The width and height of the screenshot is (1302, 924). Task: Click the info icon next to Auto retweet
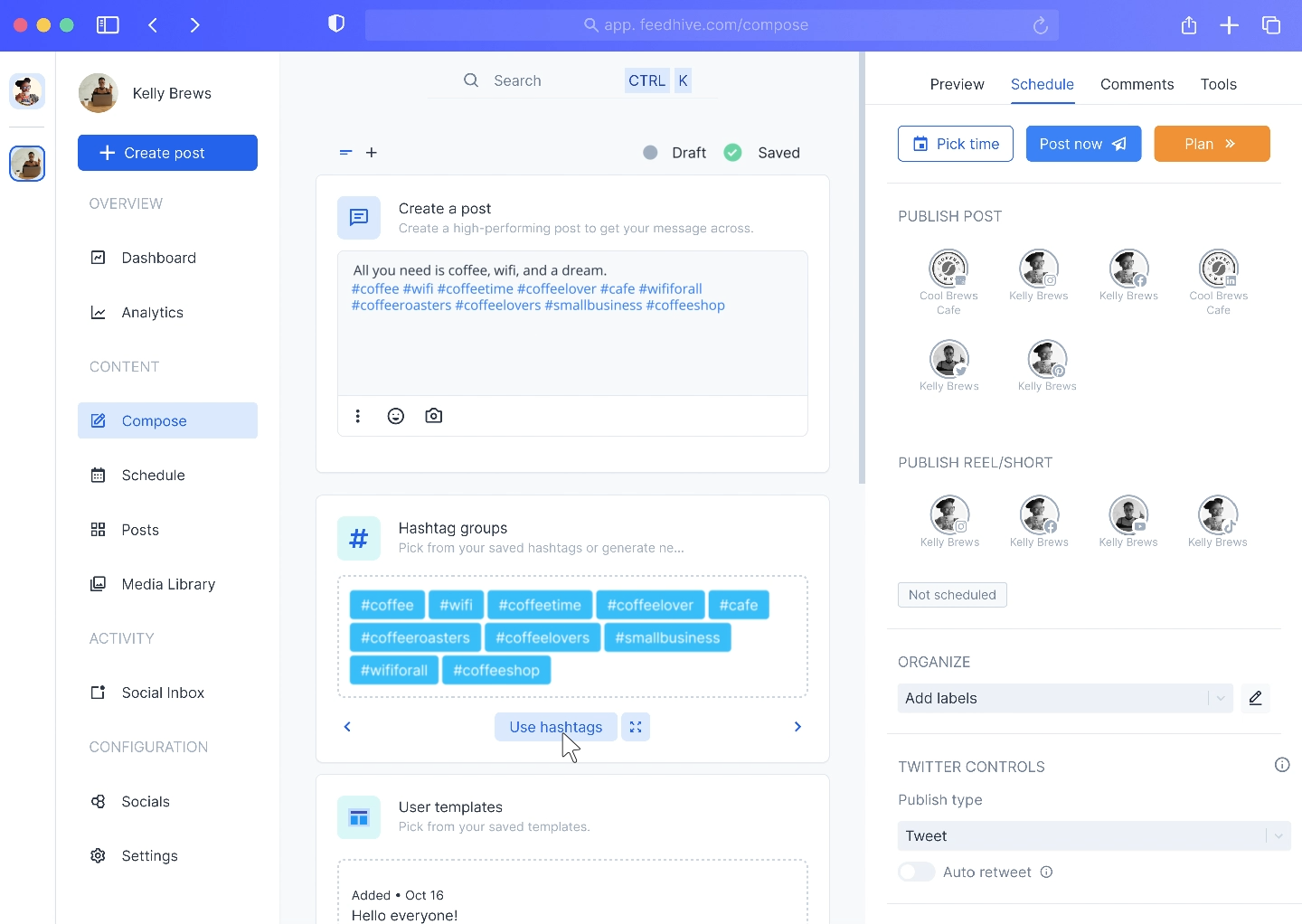coord(1046,872)
